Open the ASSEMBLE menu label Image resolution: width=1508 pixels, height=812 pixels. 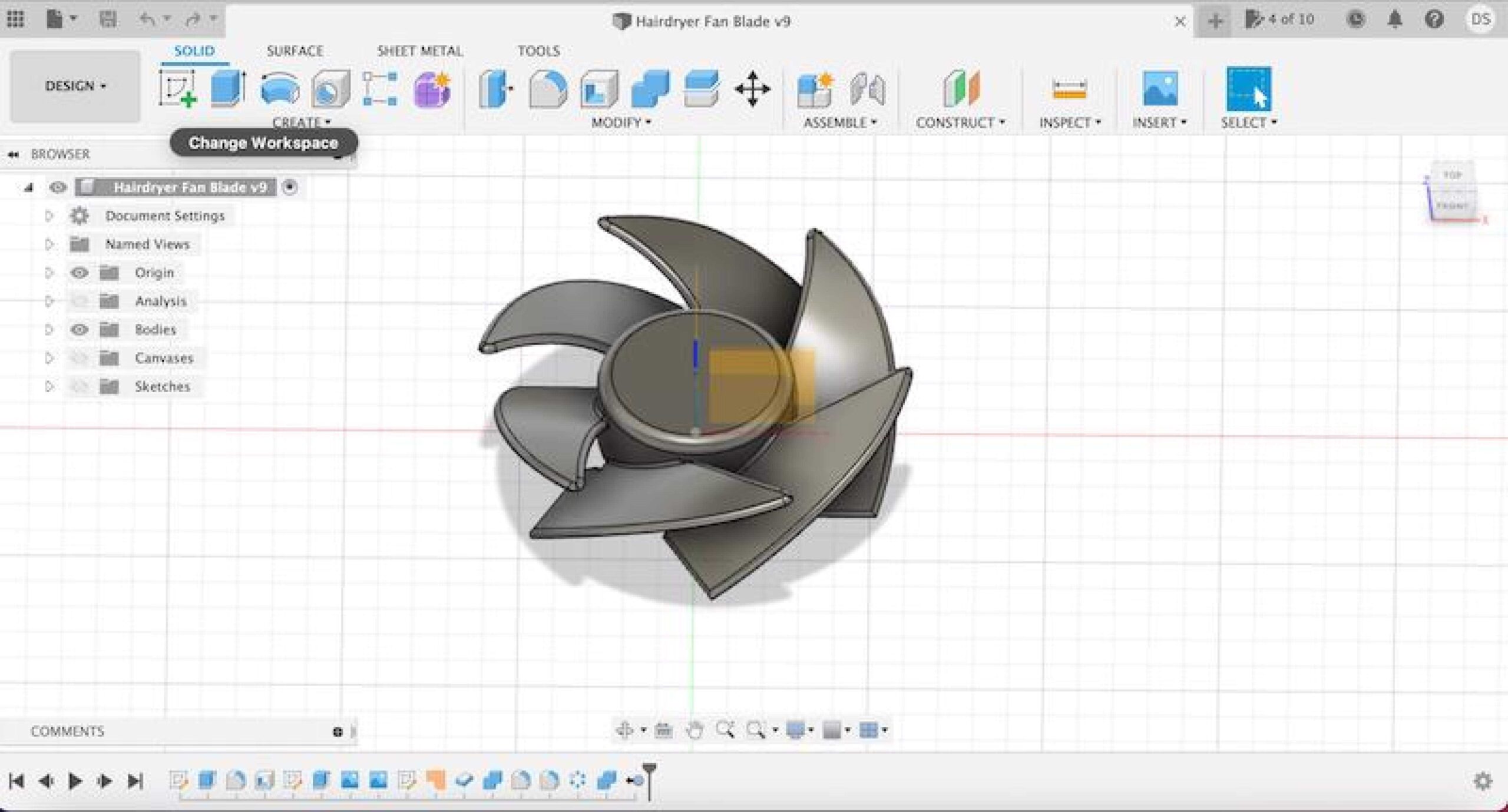(840, 122)
